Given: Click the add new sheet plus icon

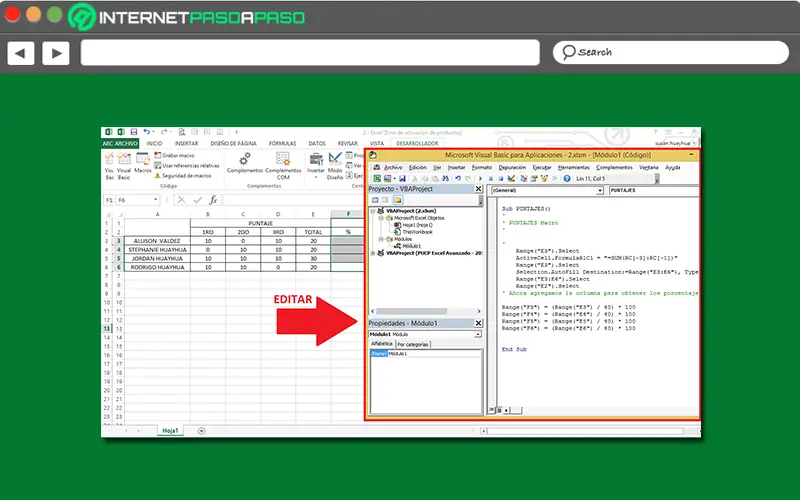Looking at the screenshot, I should (x=202, y=431).
